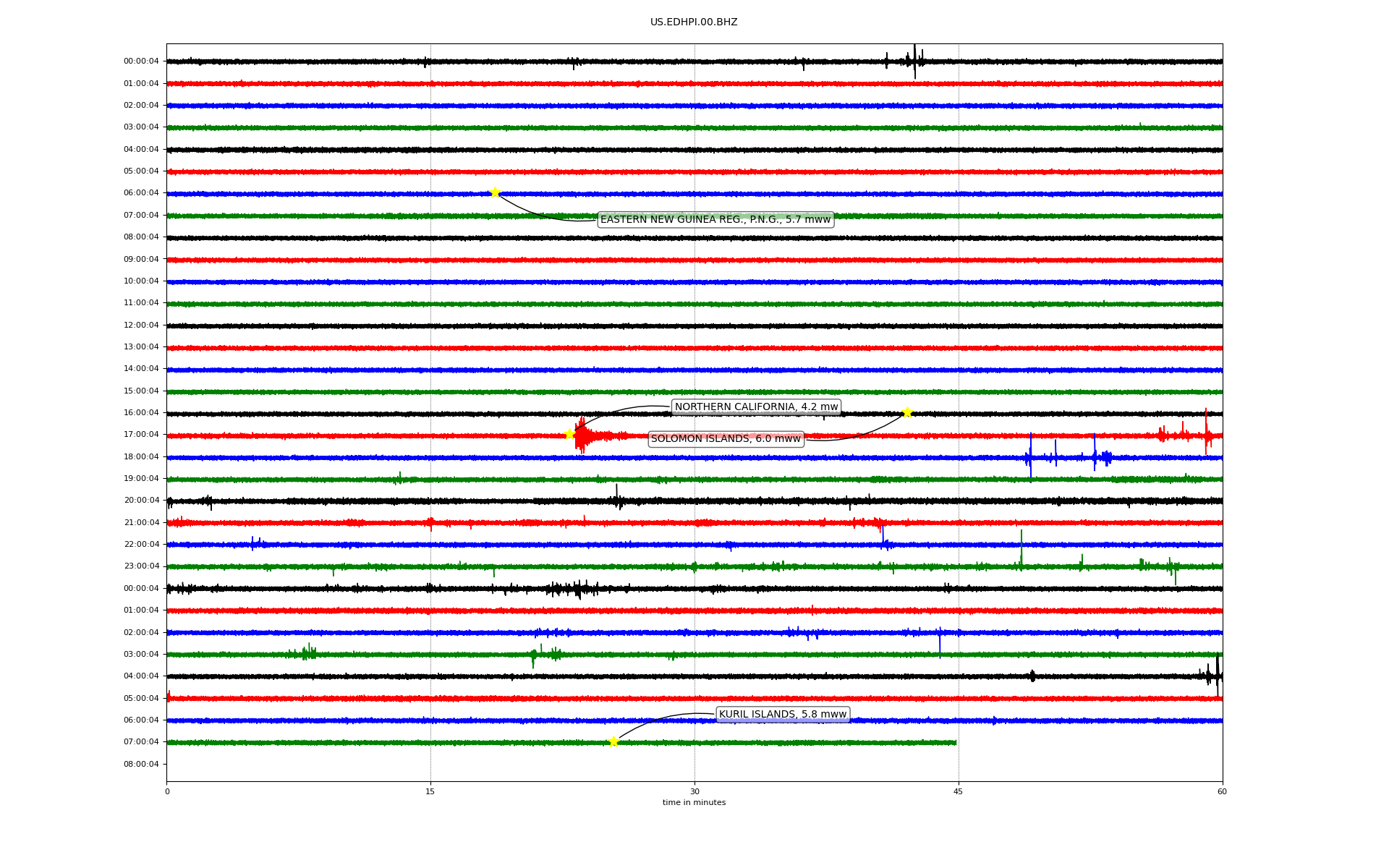Click the 15 minute x-axis tick label
This screenshot has height=868, width=1389.
pyautogui.click(x=430, y=791)
